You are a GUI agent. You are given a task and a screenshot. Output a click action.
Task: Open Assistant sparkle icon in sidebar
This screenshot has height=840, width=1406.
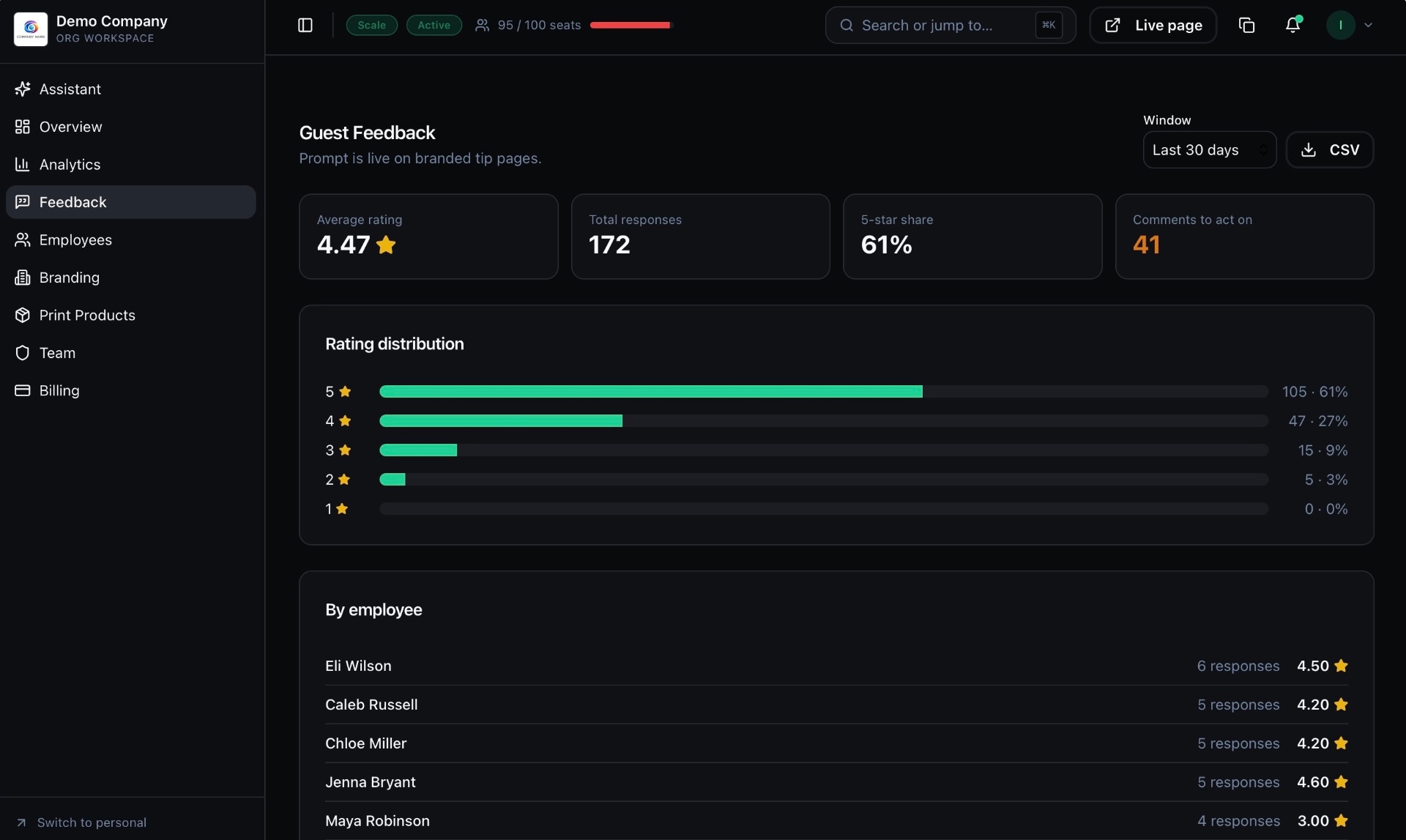[x=23, y=89]
